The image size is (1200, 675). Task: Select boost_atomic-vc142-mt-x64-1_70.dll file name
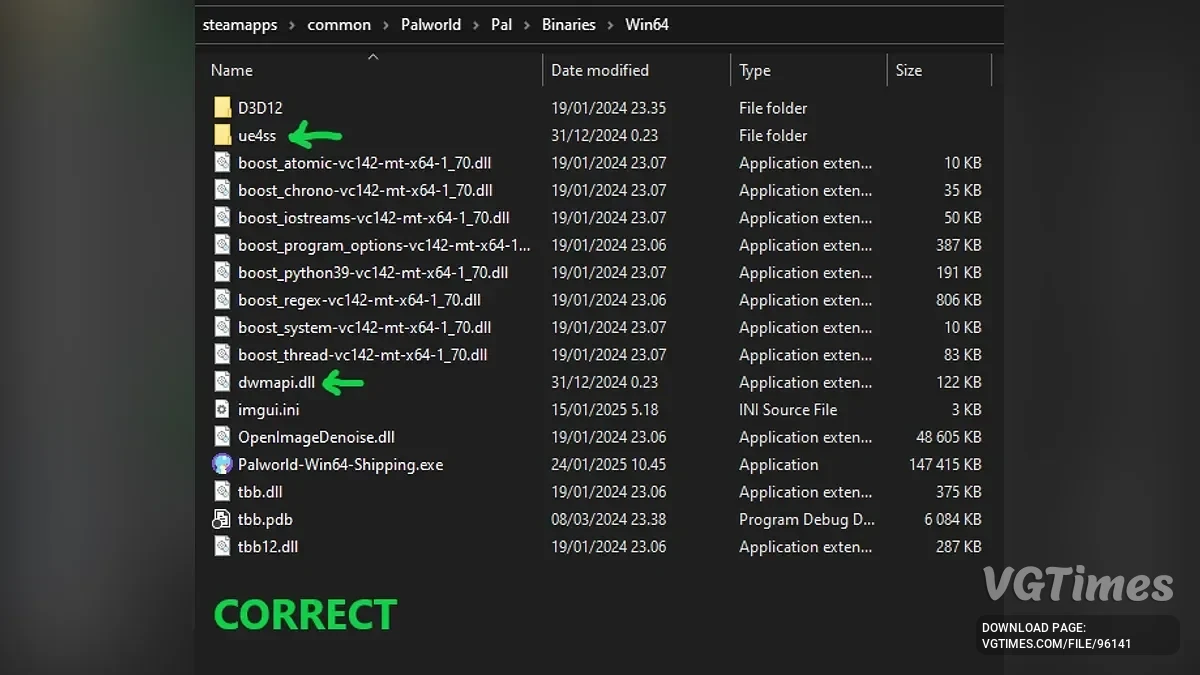(365, 163)
